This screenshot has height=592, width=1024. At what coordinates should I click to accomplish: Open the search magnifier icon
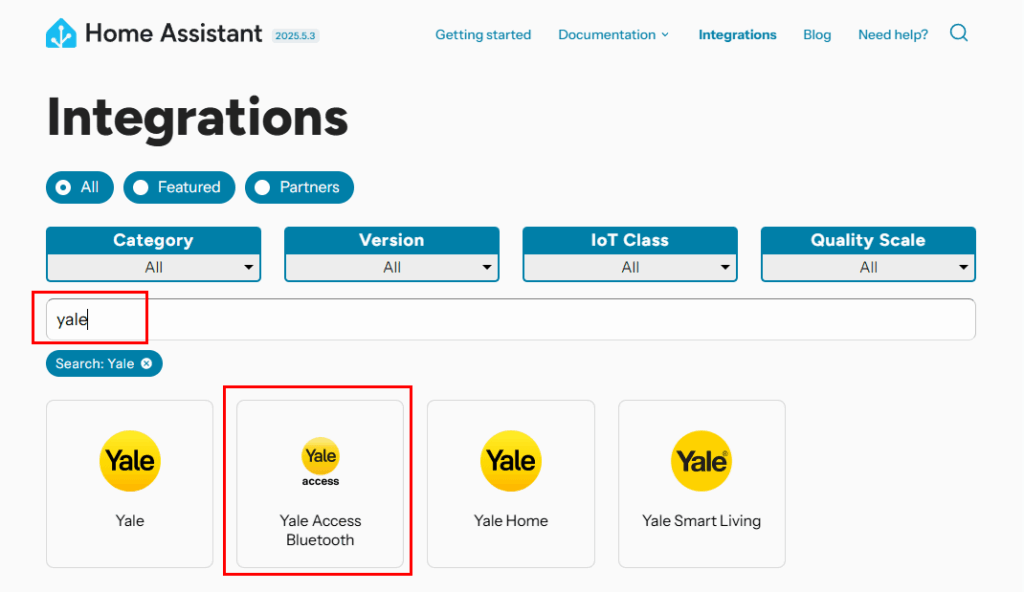pos(958,34)
